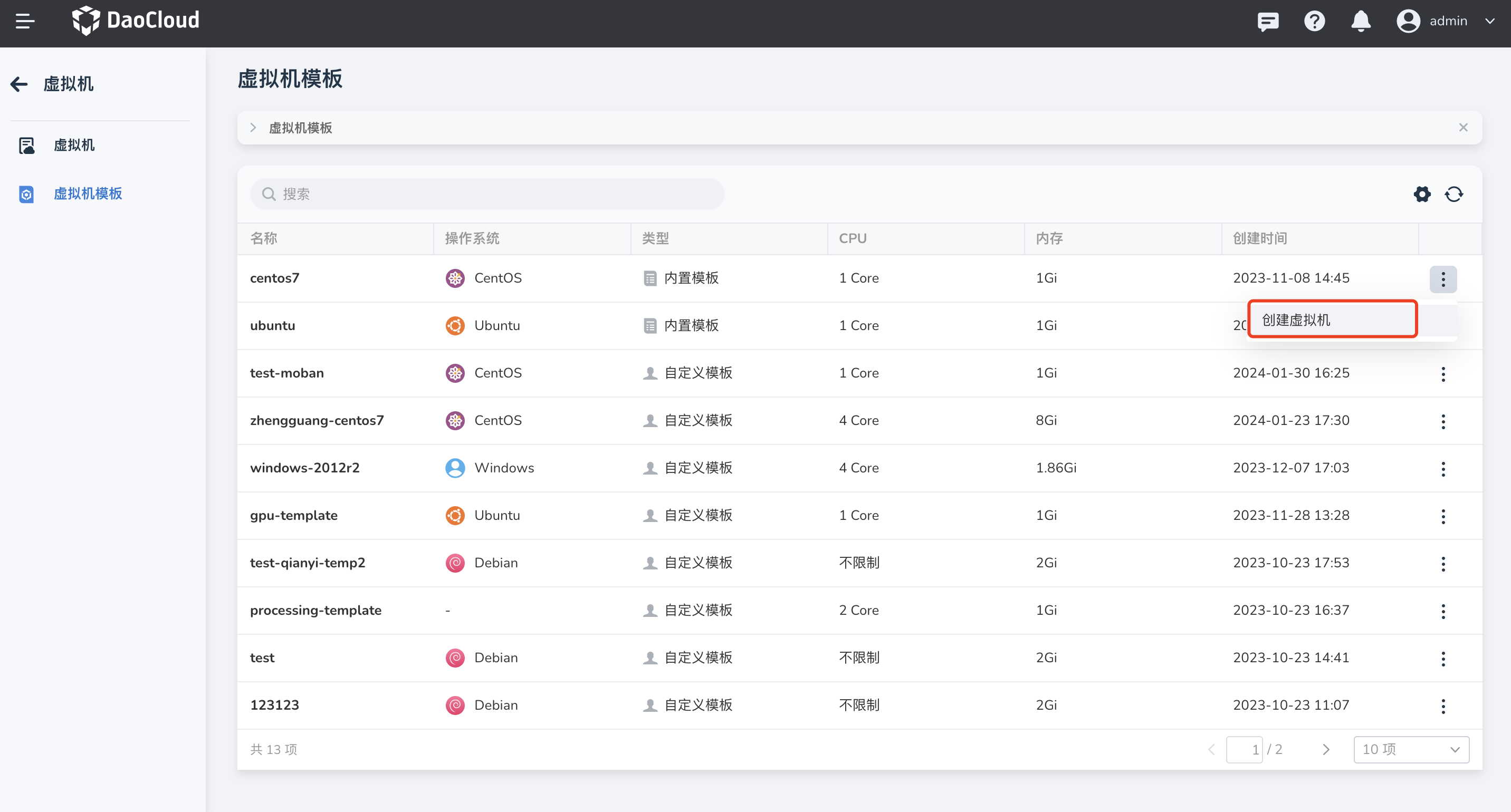Click the 1.86Gi memory value
The width and height of the screenshot is (1511, 812).
(1056, 468)
